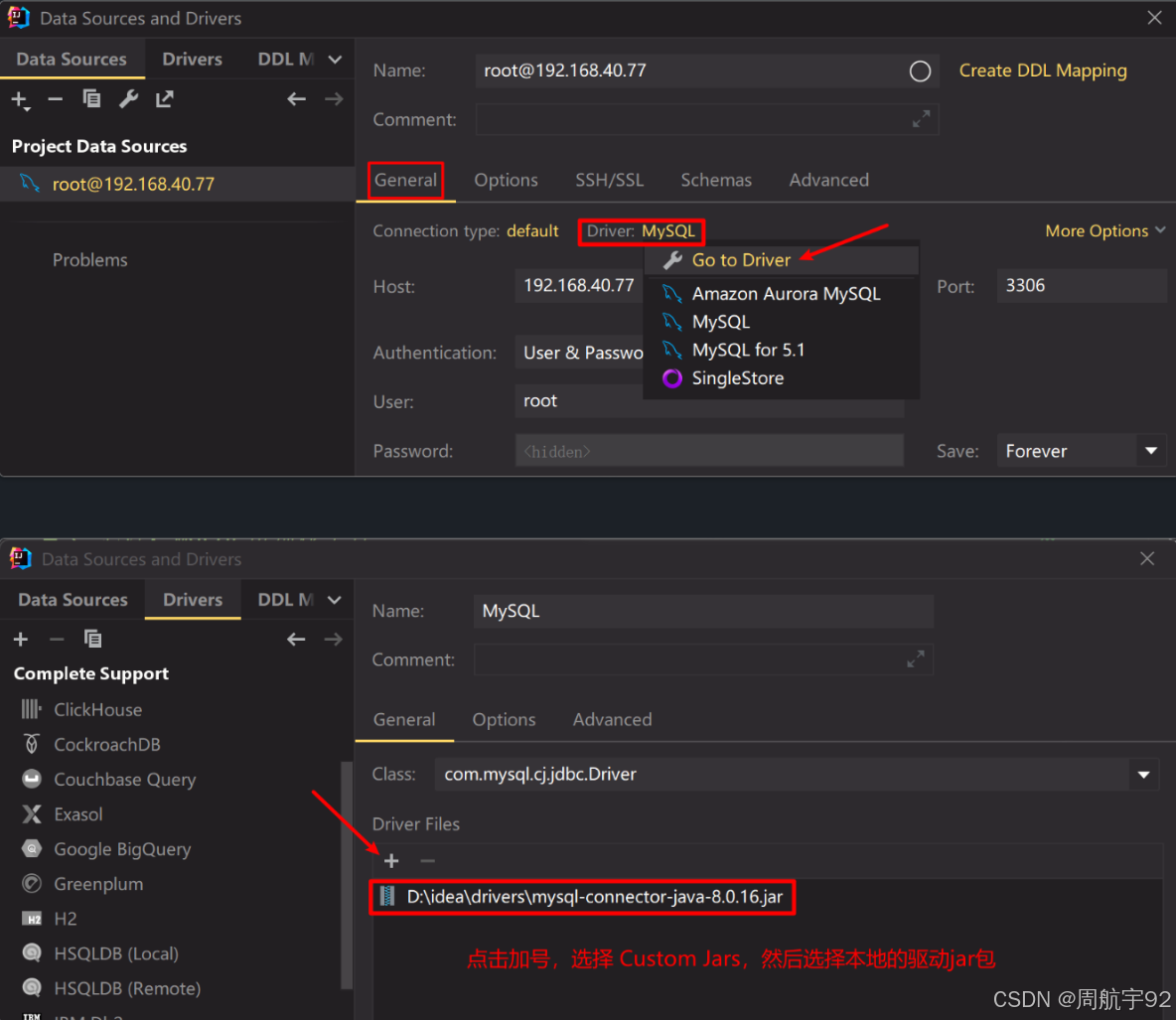Remove driver file with minus button

click(x=427, y=861)
